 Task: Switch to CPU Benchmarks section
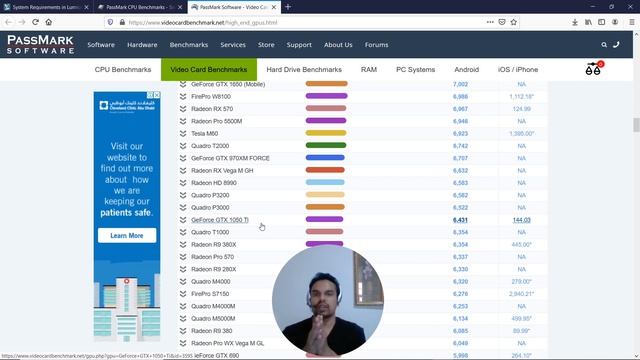coord(123,69)
